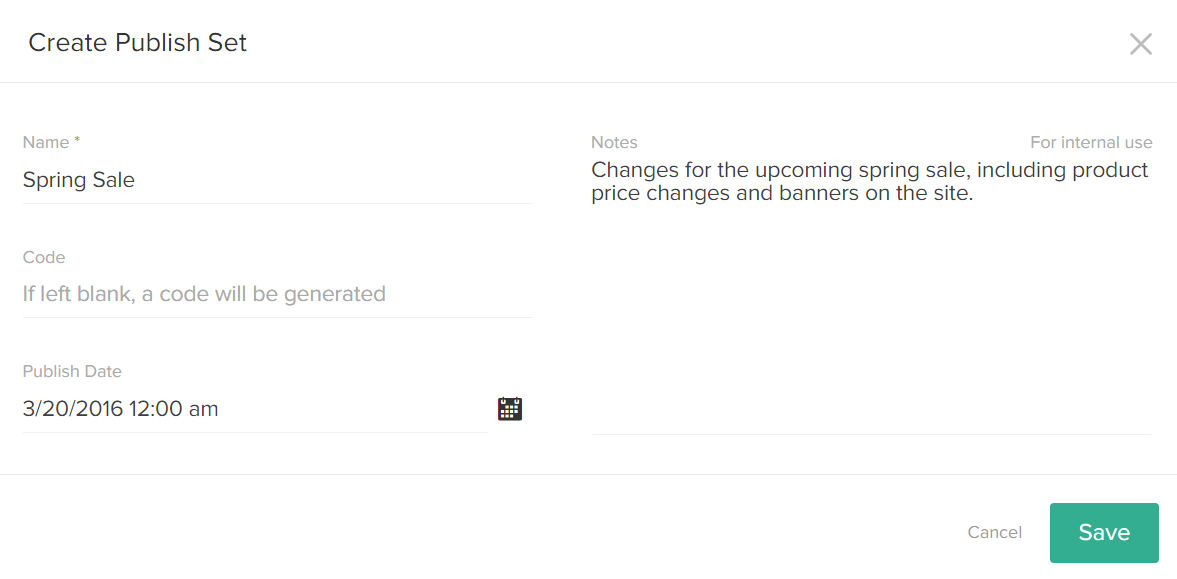
Task: Click the date value 3/20/2016 12:00 am
Action: pyautogui.click(x=120, y=408)
